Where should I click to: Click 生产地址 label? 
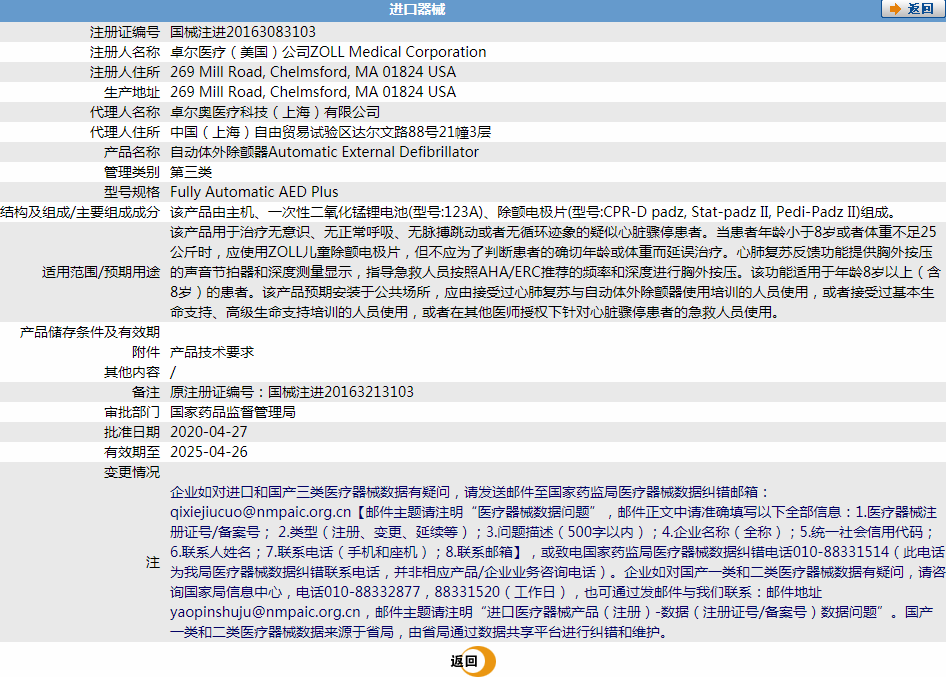(132, 92)
